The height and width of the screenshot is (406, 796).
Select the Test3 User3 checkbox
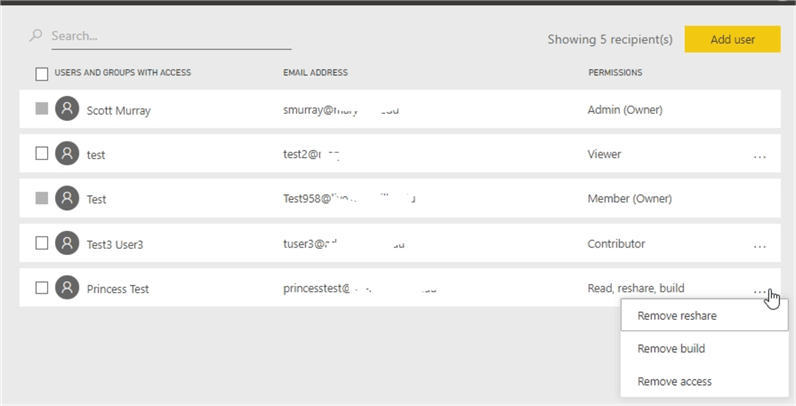coord(42,243)
